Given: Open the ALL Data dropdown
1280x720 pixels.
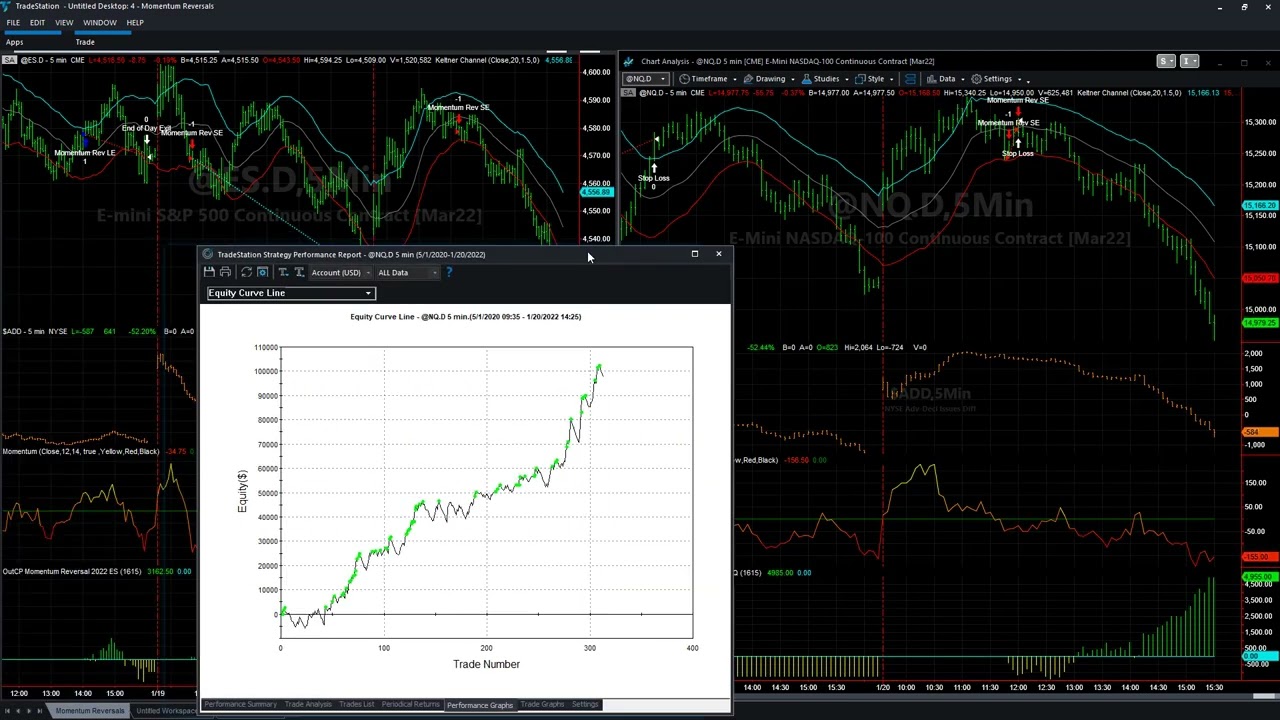Looking at the screenshot, I should click(407, 273).
